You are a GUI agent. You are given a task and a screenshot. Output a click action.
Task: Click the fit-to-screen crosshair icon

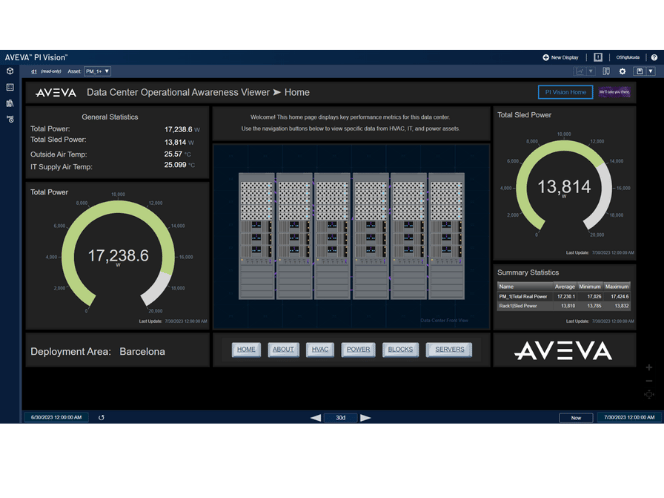(x=649, y=395)
